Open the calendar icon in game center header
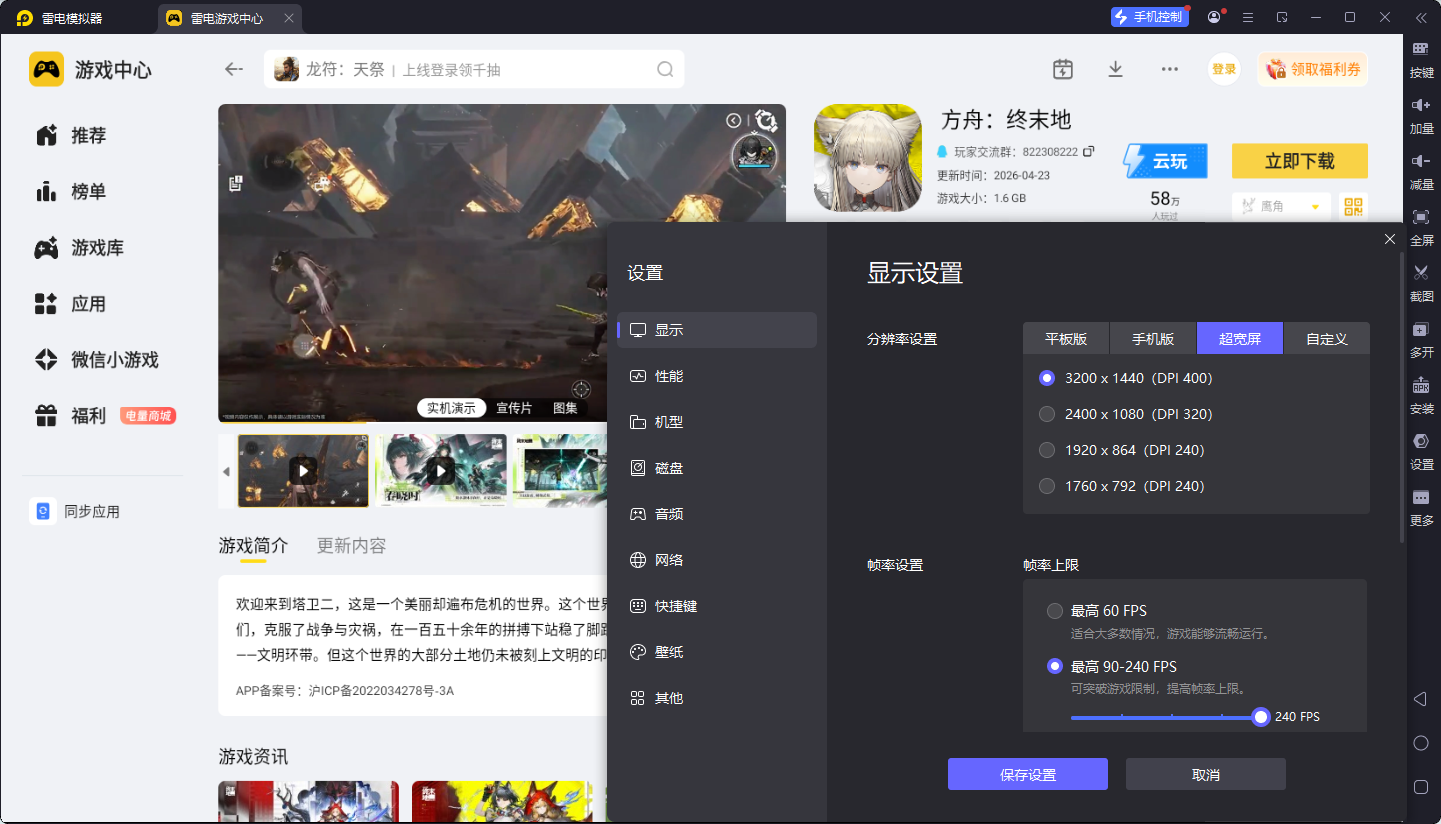 coord(1063,69)
